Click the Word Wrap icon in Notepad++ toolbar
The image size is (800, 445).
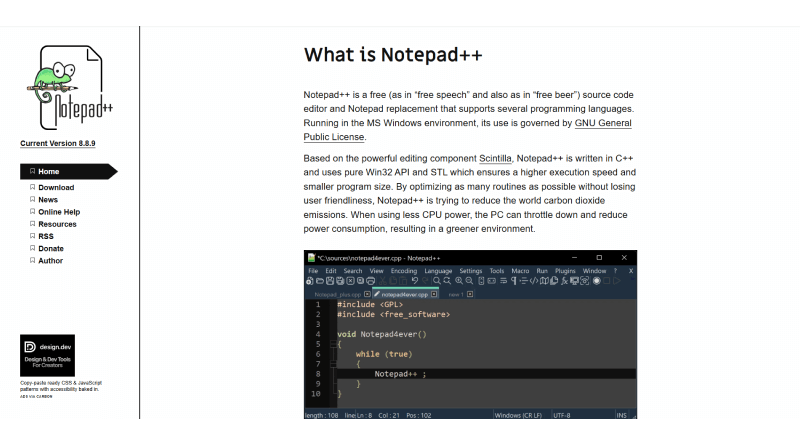tap(503, 281)
